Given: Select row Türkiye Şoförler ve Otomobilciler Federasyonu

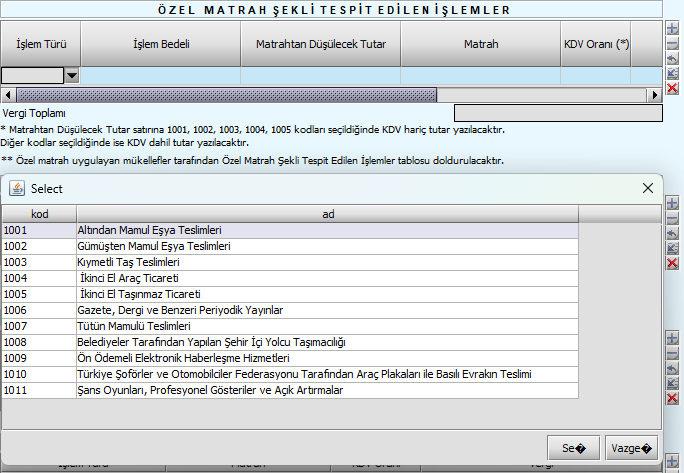Looking at the screenshot, I should [x=290, y=374].
